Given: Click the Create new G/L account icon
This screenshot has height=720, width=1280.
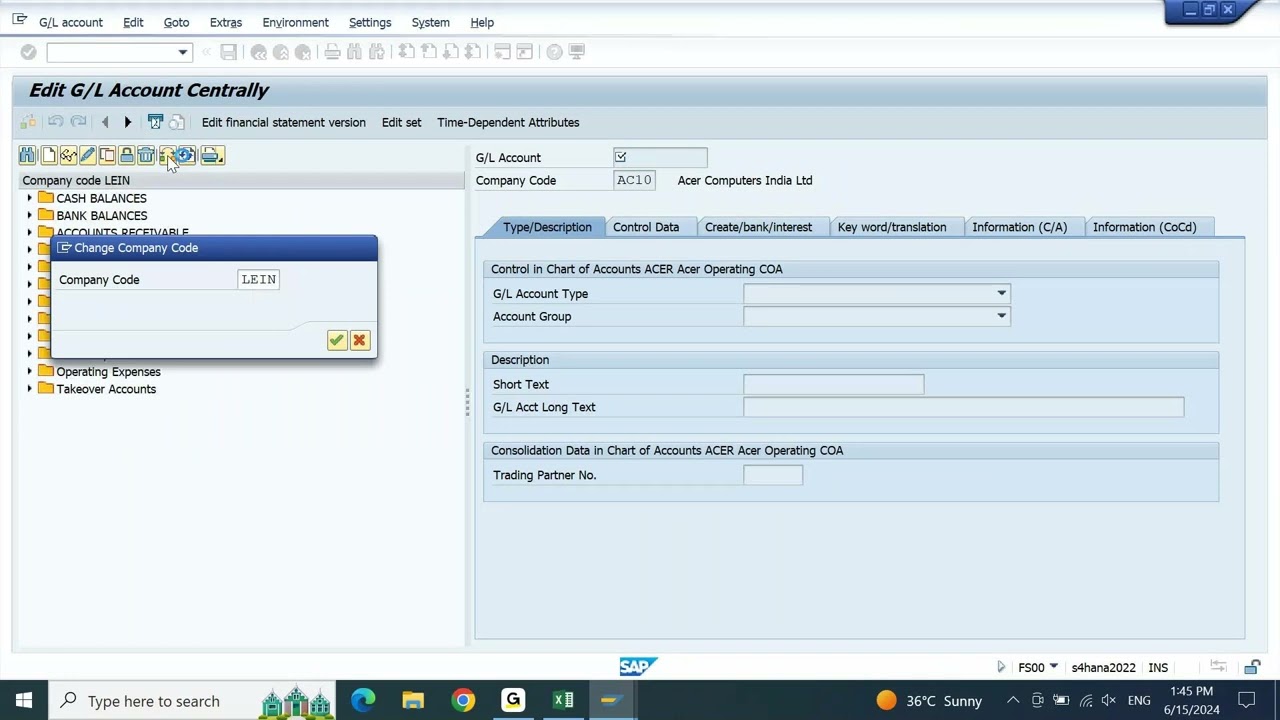Looking at the screenshot, I should [48, 155].
